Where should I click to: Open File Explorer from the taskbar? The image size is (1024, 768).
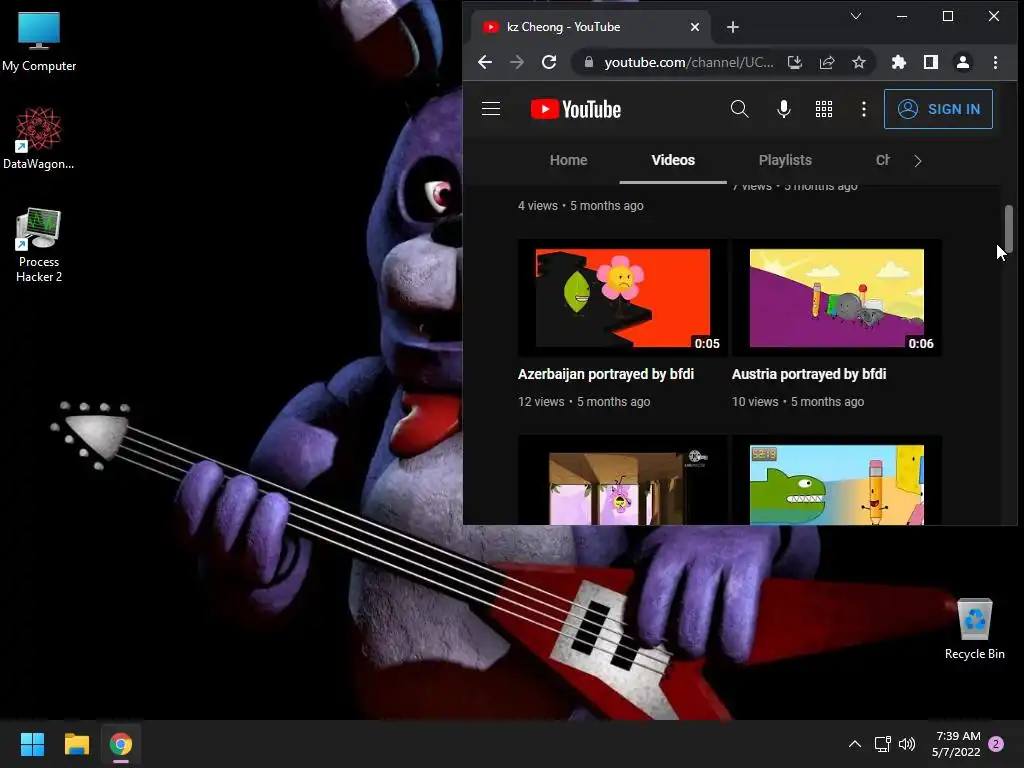(x=76, y=744)
